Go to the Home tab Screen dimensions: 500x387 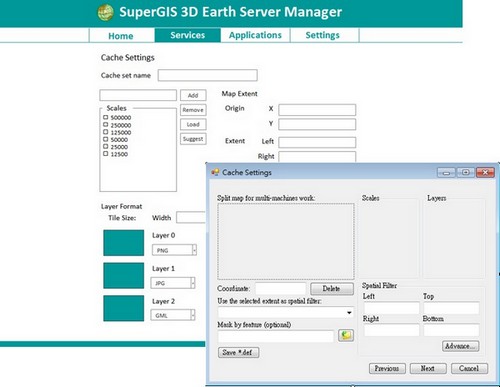coord(121,36)
